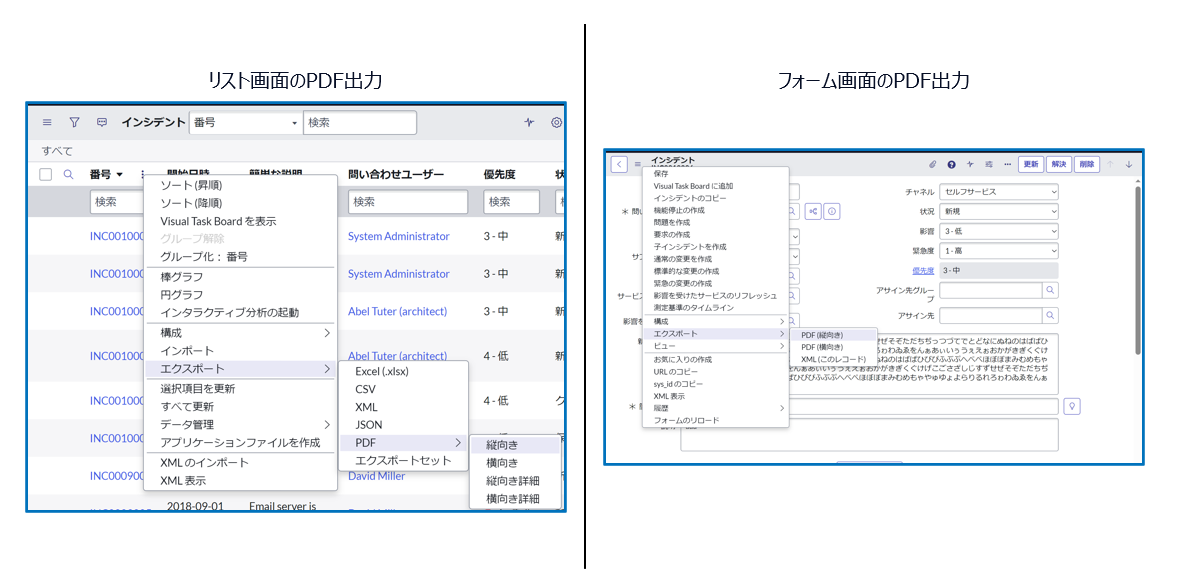Viewport: 1177px width, 573px height.
Task: Click the 番号 column three-dot options icon
Action: click(142, 175)
